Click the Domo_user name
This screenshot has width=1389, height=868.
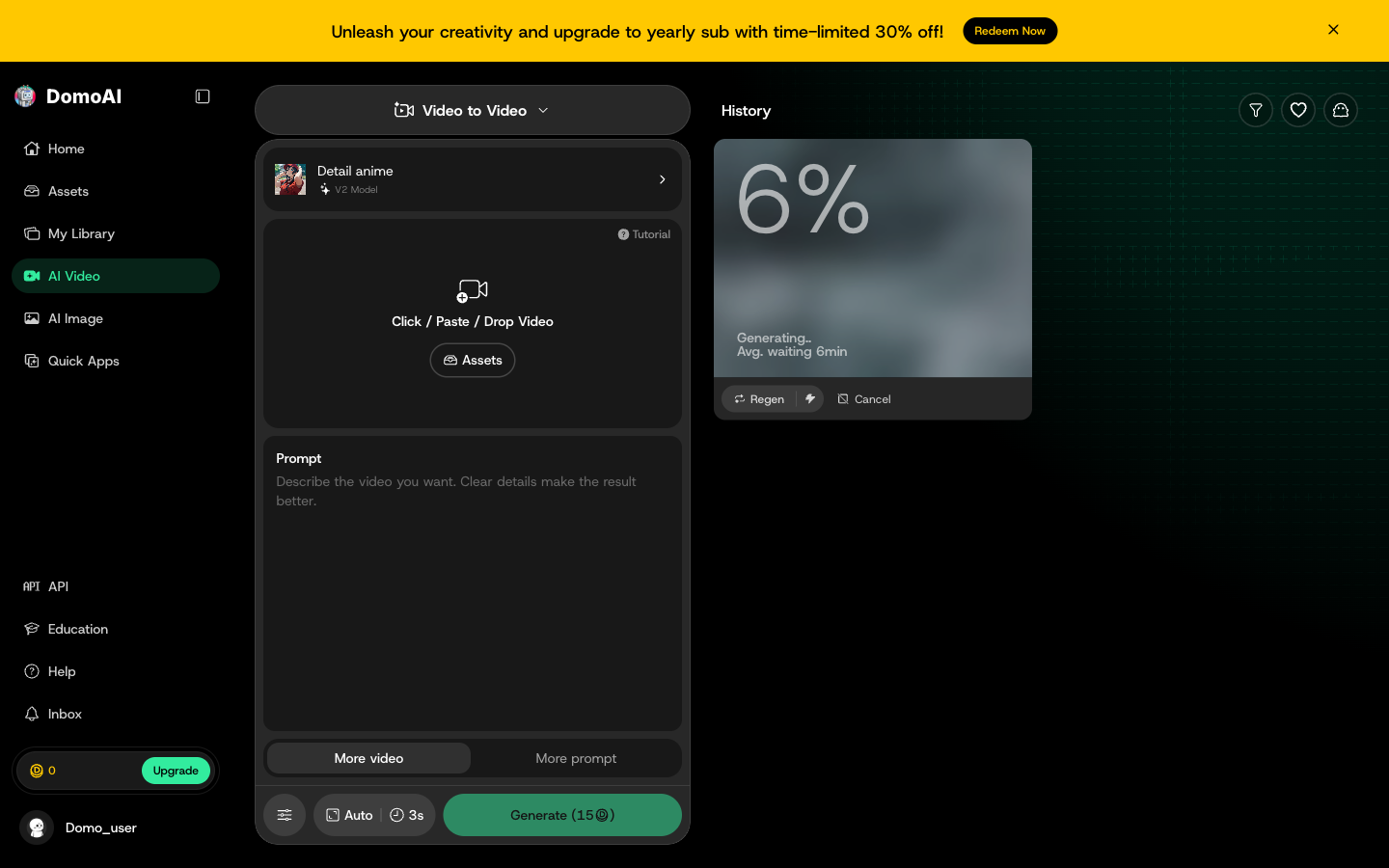(101, 827)
